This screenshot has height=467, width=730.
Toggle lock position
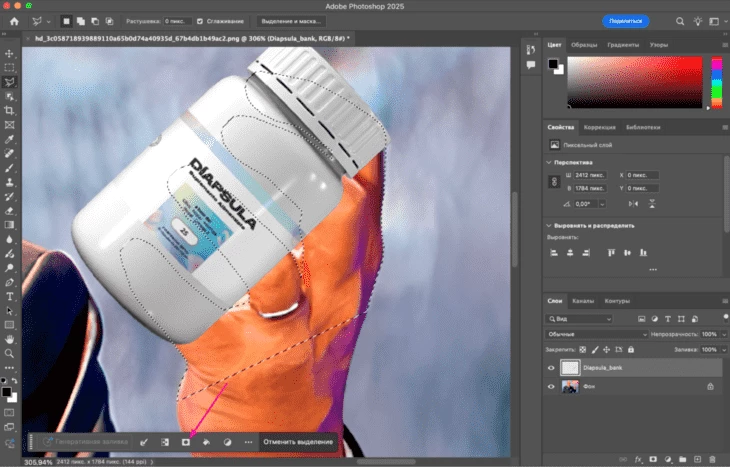[606, 350]
